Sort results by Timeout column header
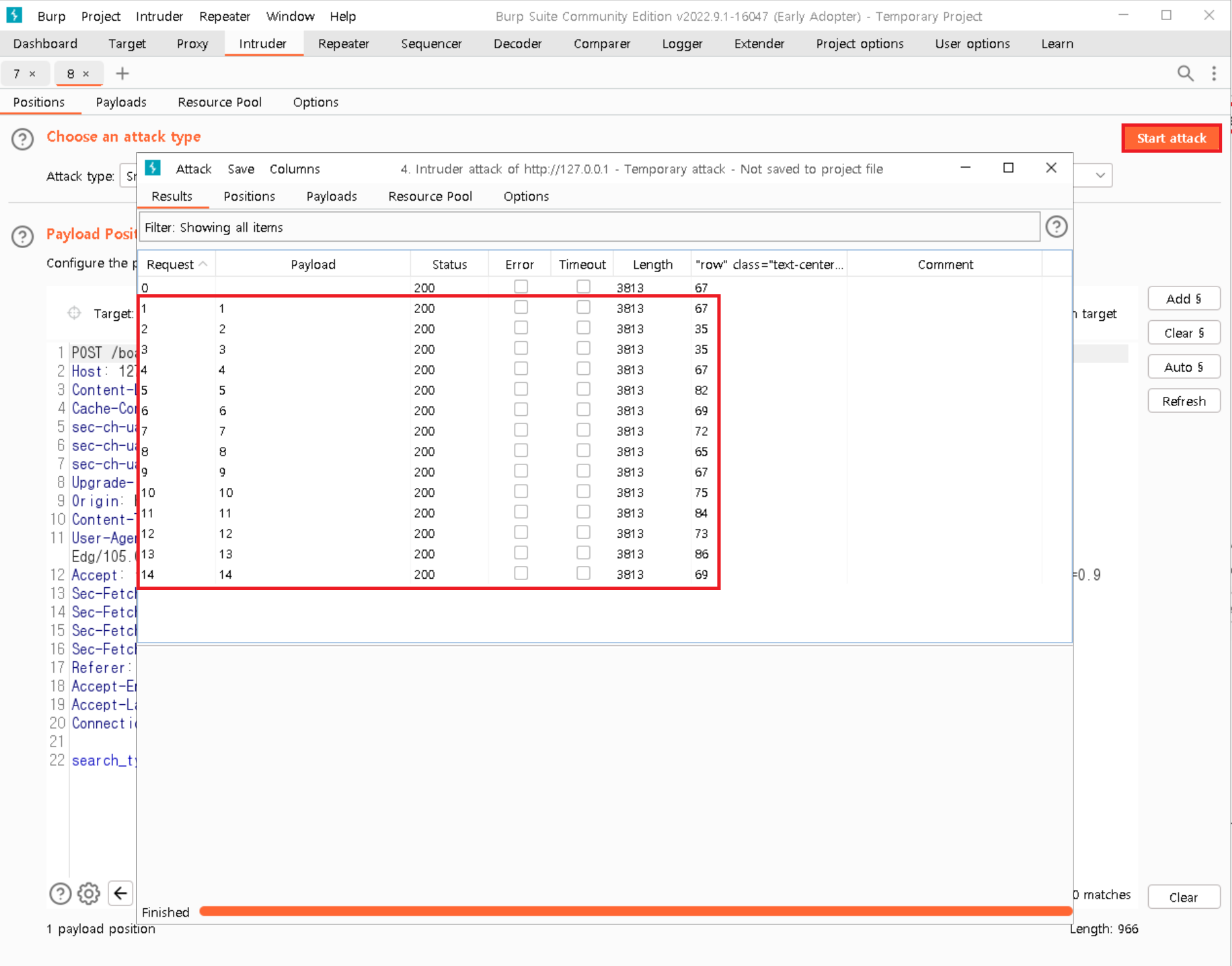1232x966 pixels. tap(582, 264)
